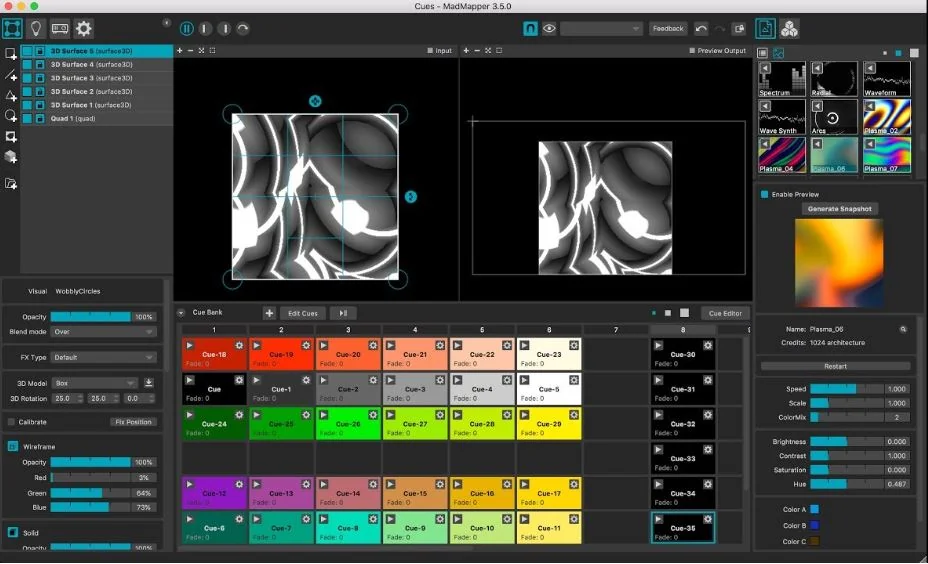Viewport: 928px width, 564px height.
Task: Fit the Input view with cross-arrows icon
Action: (202, 51)
